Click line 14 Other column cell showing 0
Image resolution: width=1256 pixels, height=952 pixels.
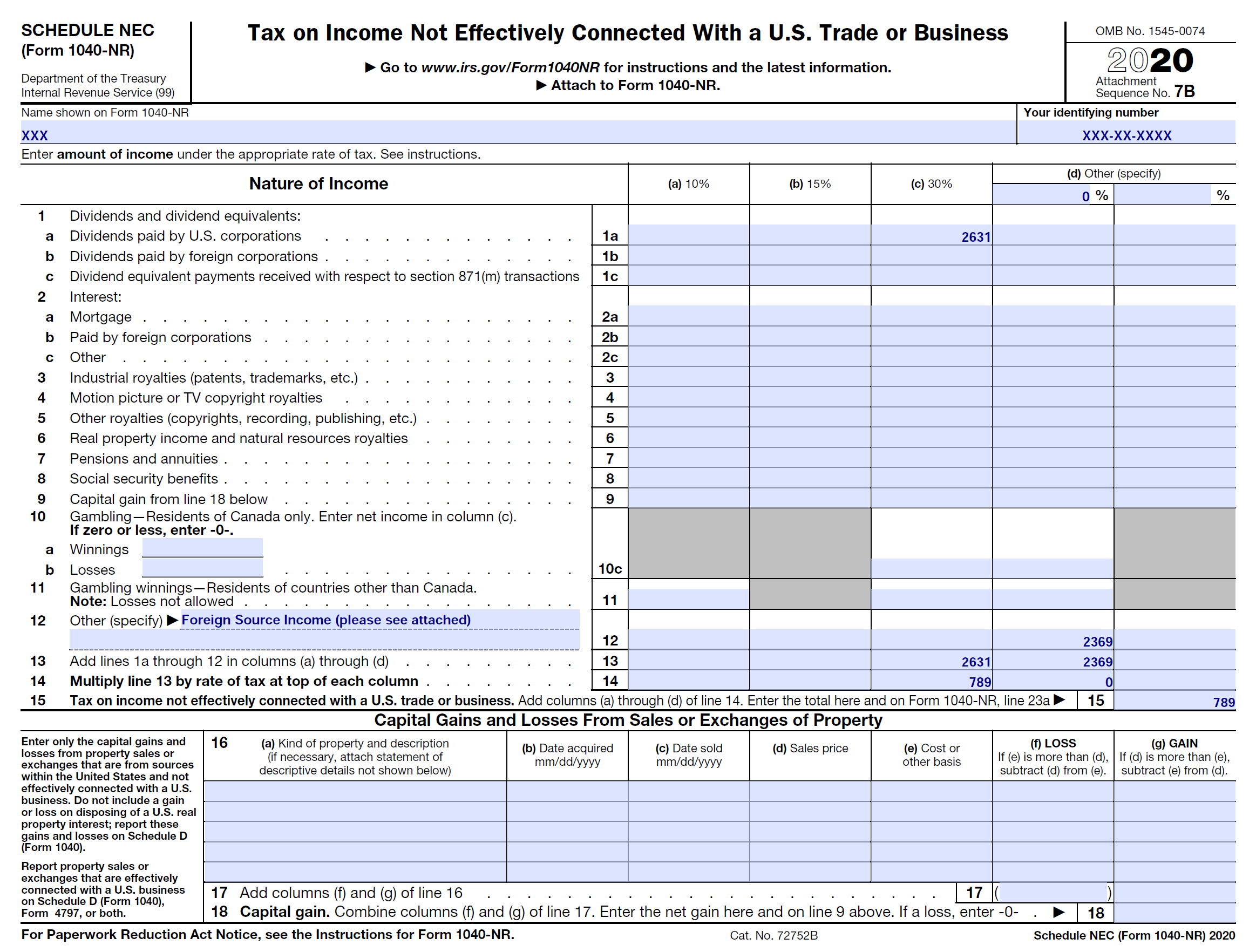point(1053,681)
